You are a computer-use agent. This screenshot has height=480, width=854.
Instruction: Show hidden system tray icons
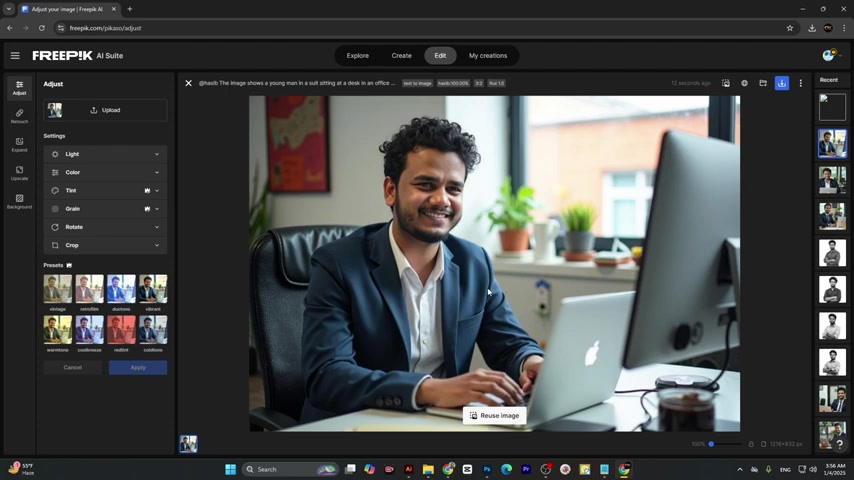coord(740,469)
